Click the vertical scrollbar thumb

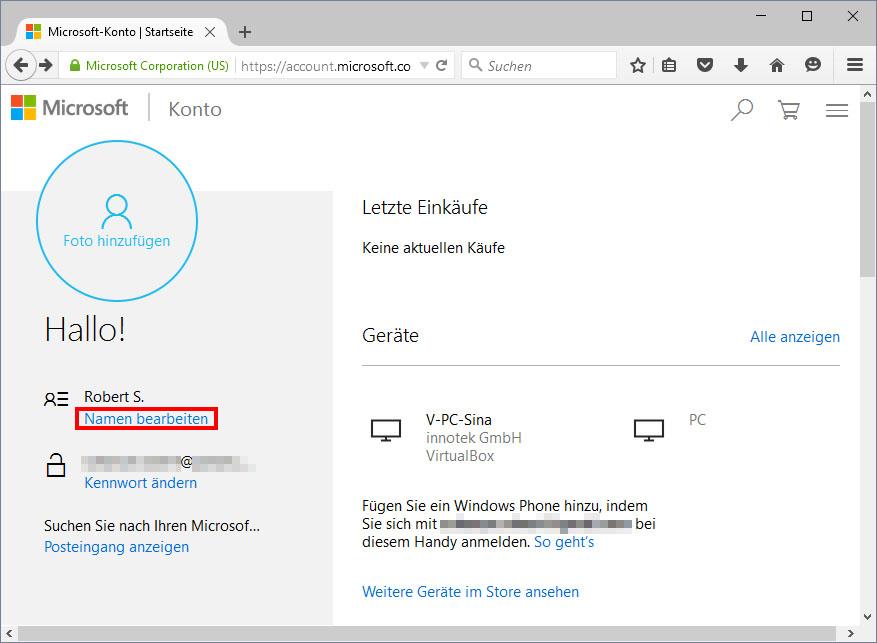click(867, 190)
